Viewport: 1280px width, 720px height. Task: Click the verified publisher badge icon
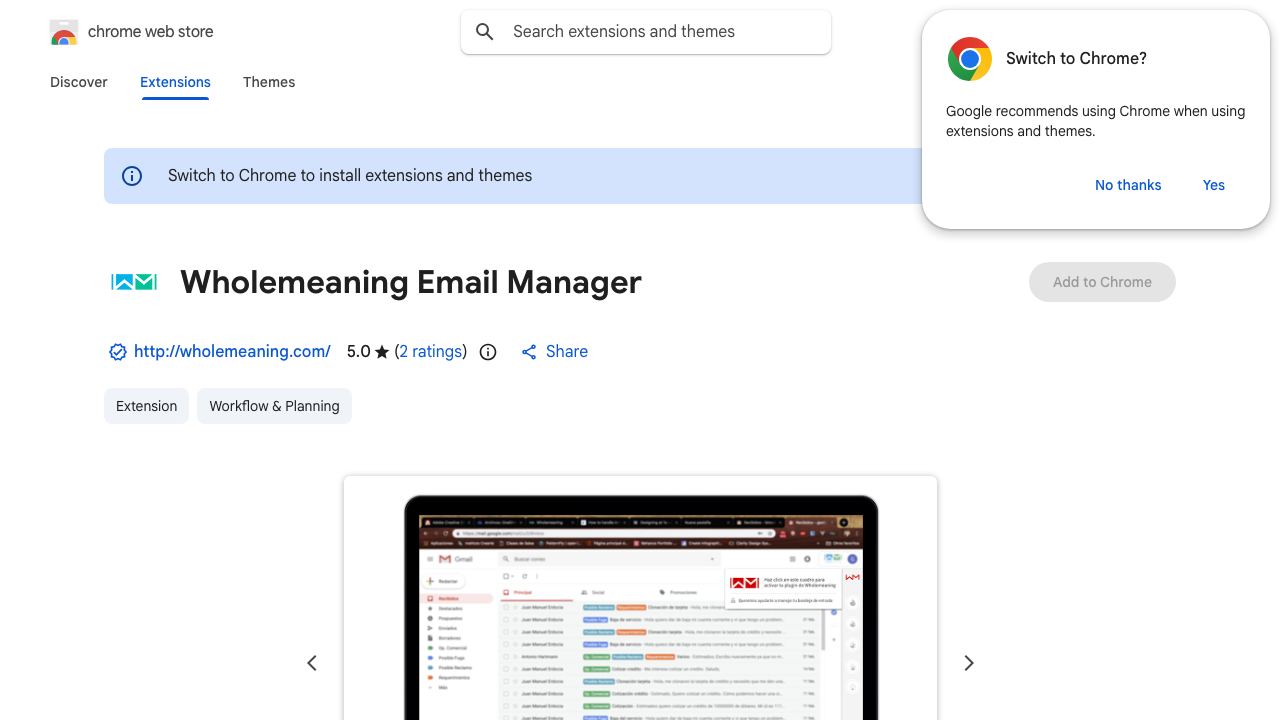(x=117, y=352)
